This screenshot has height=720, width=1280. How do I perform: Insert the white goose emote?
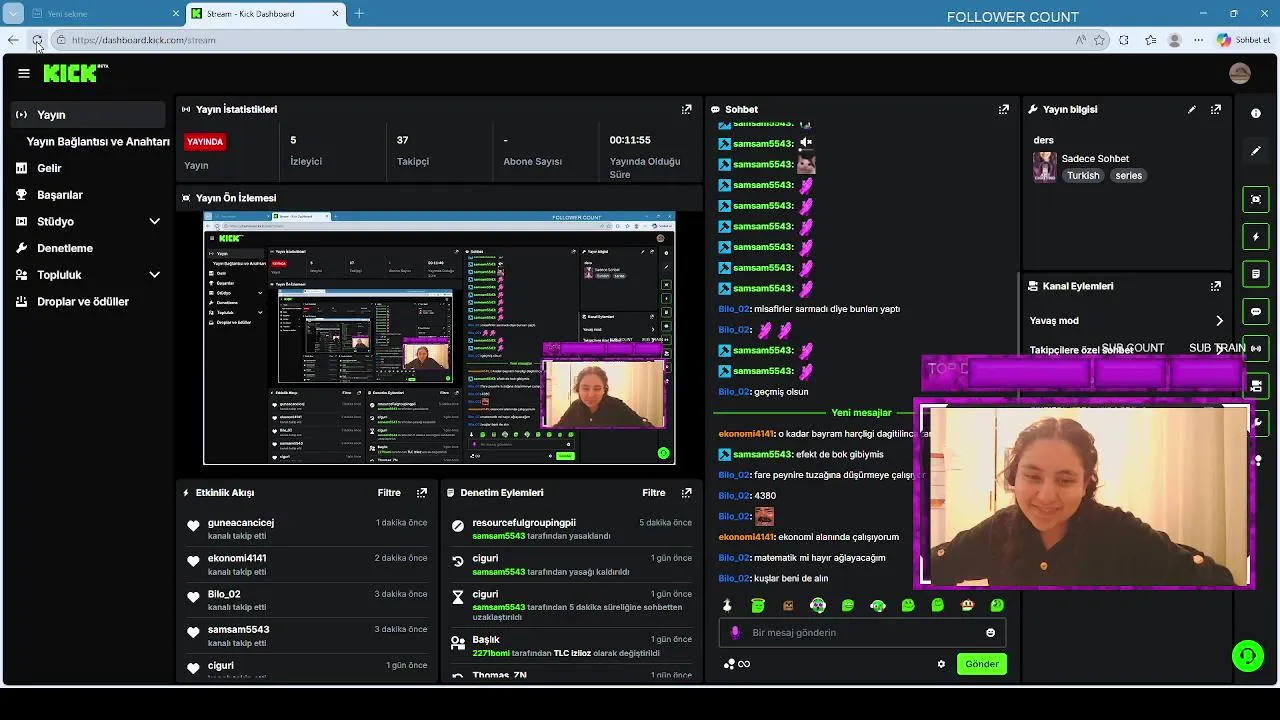[727, 605]
